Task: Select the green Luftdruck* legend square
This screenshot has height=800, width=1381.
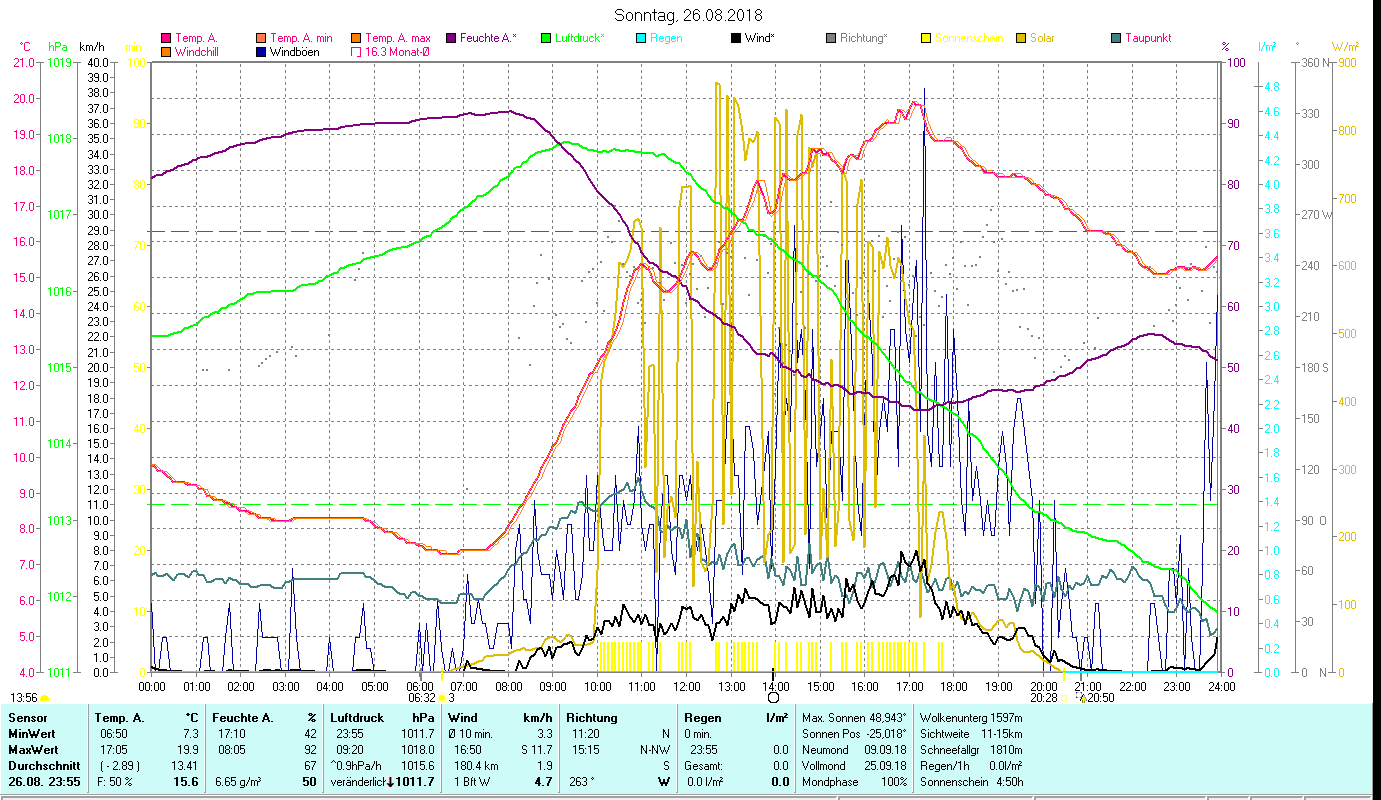Action: (x=546, y=39)
